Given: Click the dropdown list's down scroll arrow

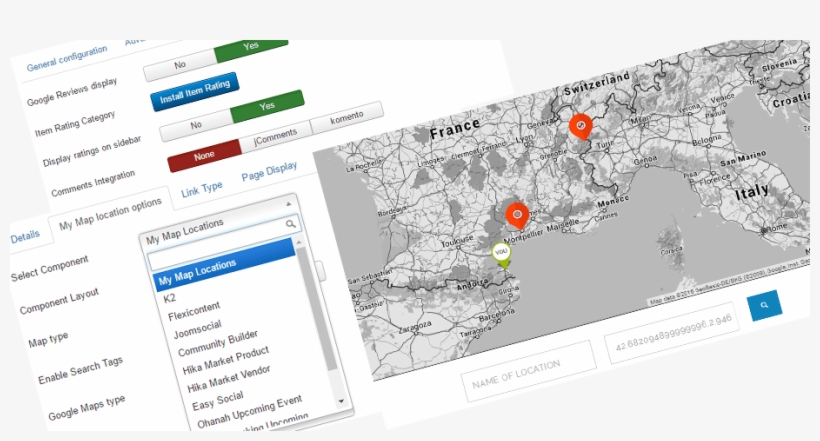Looking at the screenshot, I should tap(341, 401).
